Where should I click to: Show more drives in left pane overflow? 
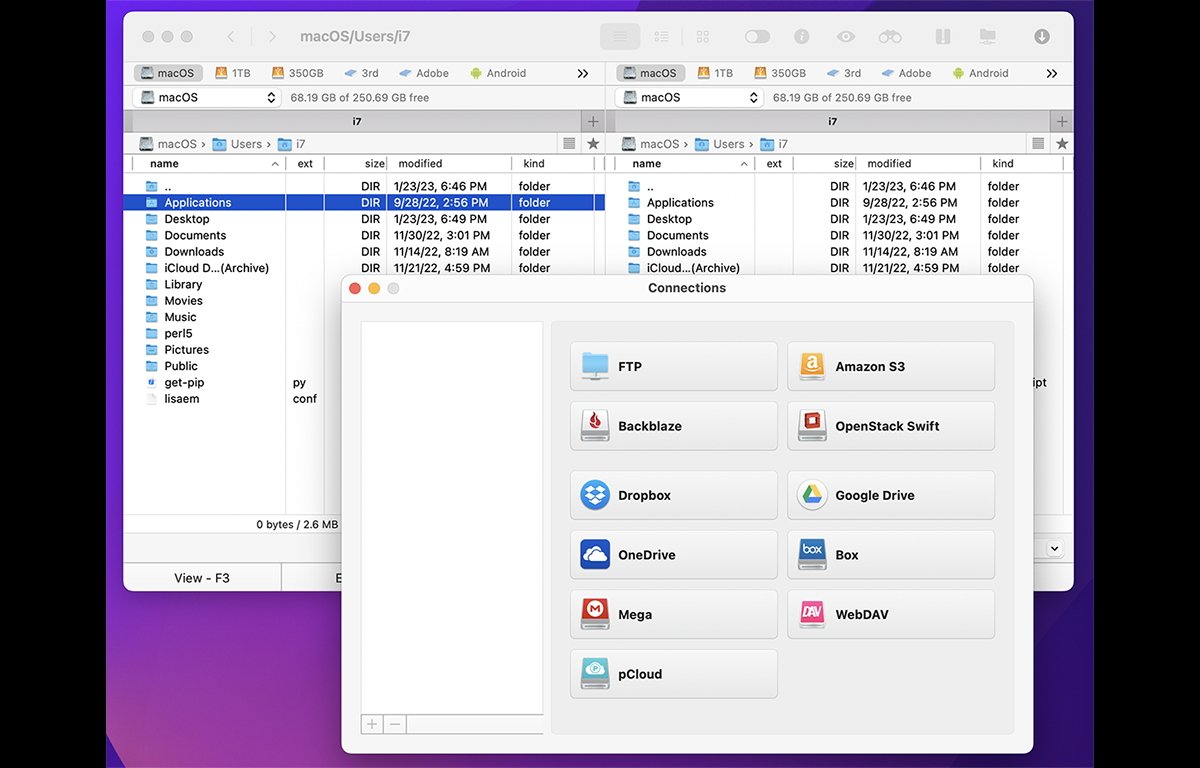pyautogui.click(x=583, y=73)
